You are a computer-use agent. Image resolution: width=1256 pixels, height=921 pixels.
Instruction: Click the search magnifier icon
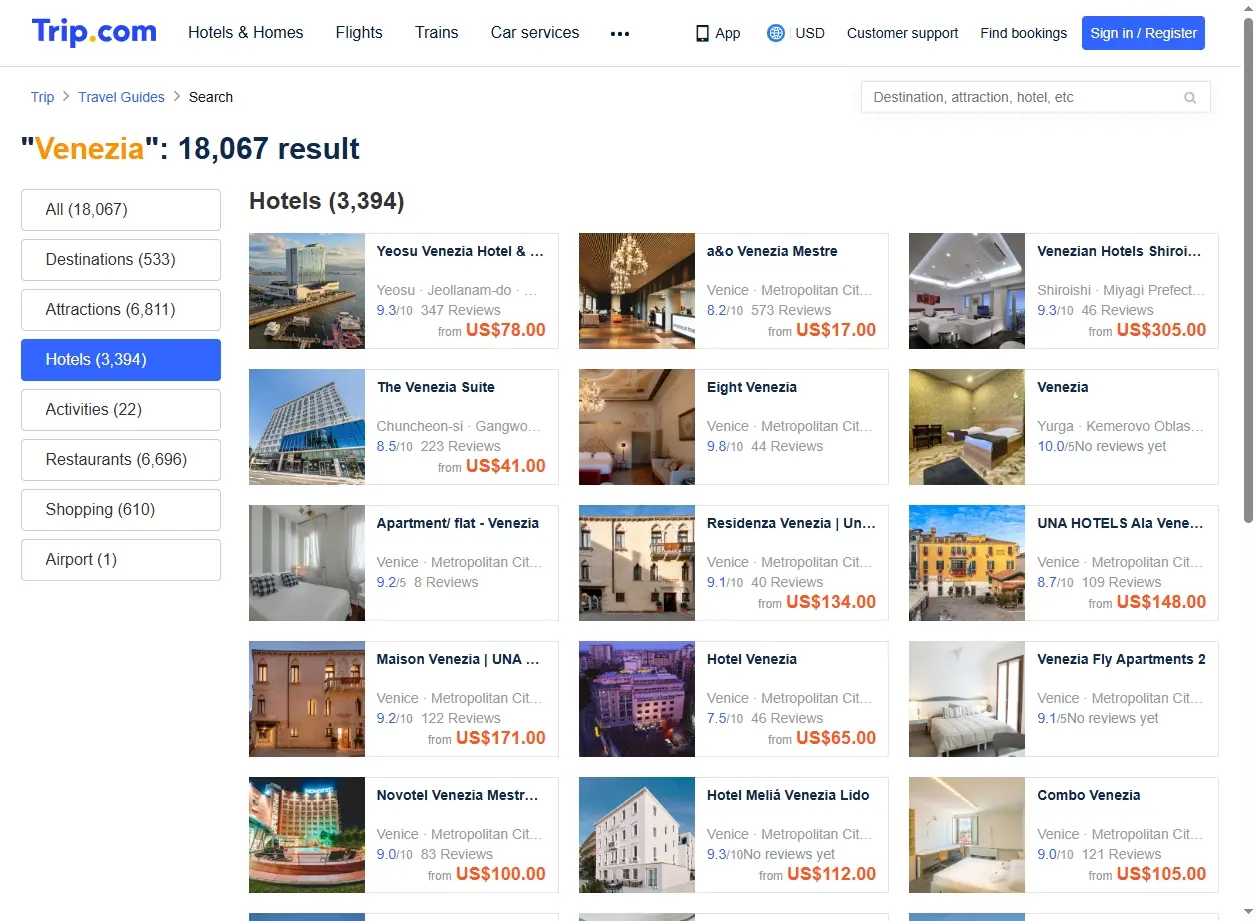(x=1190, y=98)
